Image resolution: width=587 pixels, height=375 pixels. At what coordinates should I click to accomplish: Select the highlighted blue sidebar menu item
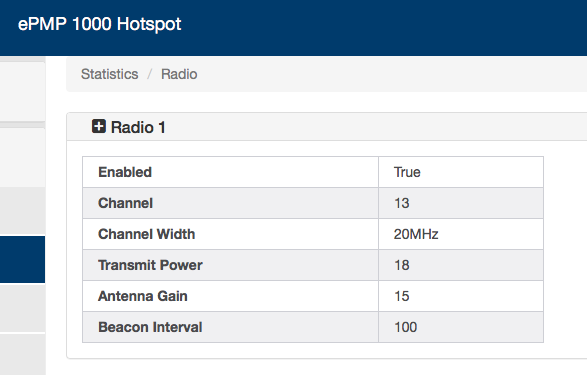tap(22, 259)
